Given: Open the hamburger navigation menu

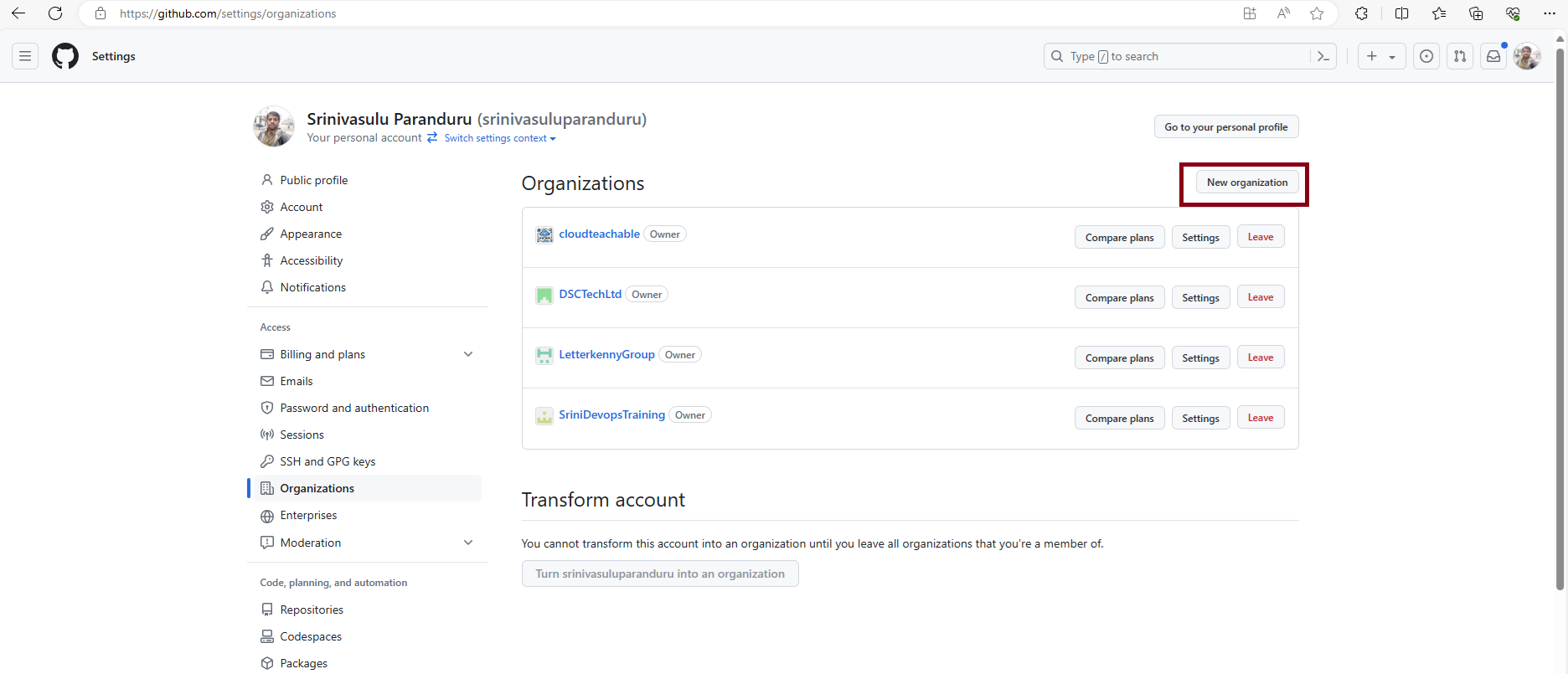Looking at the screenshot, I should click(25, 56).
